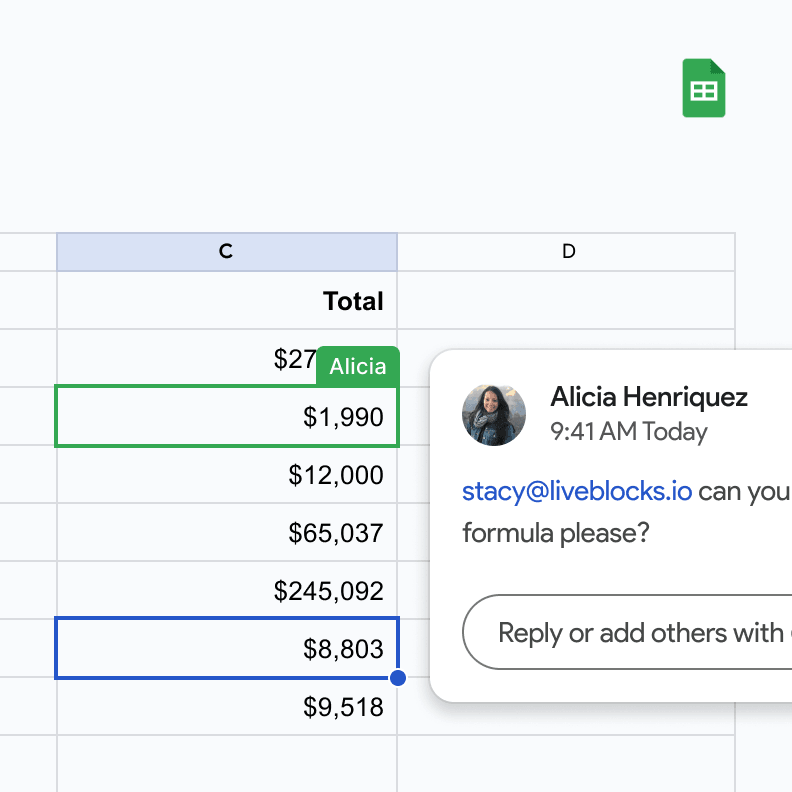This screenshot has width=792, height=792.
Task: Select column D header
Action: pyautogui.click(x=566, y=252)
